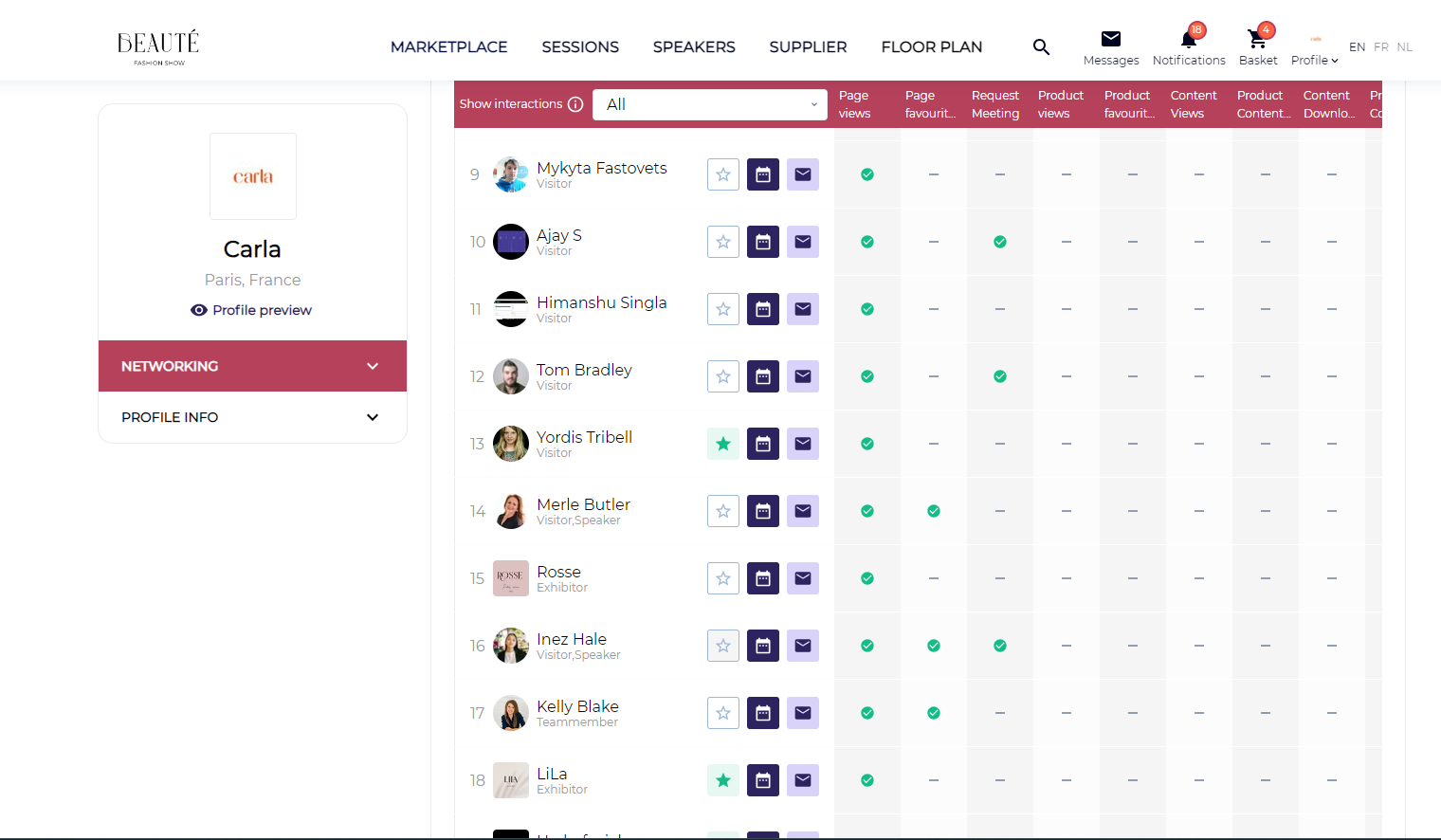Send message to Yordis Tribell
The height and width of the screenshot is (840, 1441).
803,444
